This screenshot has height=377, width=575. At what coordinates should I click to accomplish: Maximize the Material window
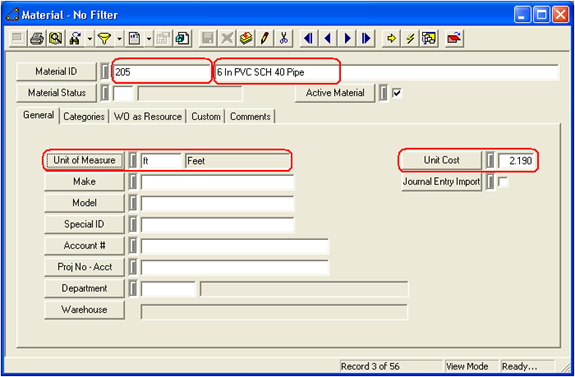pyautogui.click(x=542, y=15)
